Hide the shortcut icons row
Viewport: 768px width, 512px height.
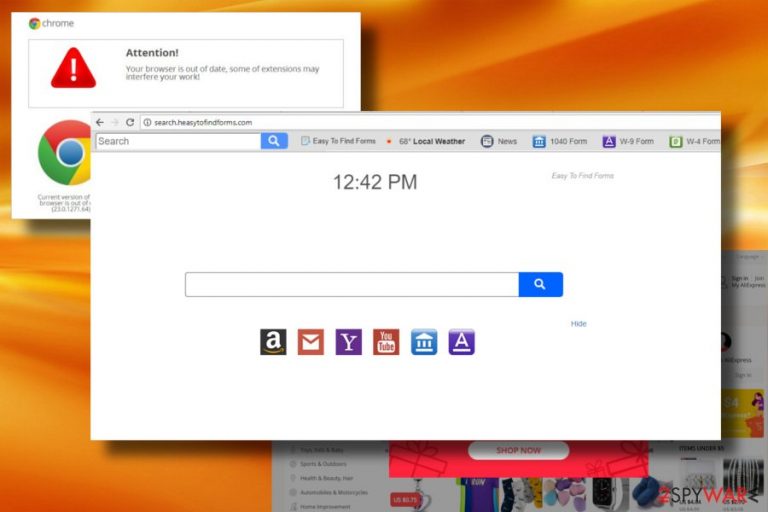(x=578, y=323)
